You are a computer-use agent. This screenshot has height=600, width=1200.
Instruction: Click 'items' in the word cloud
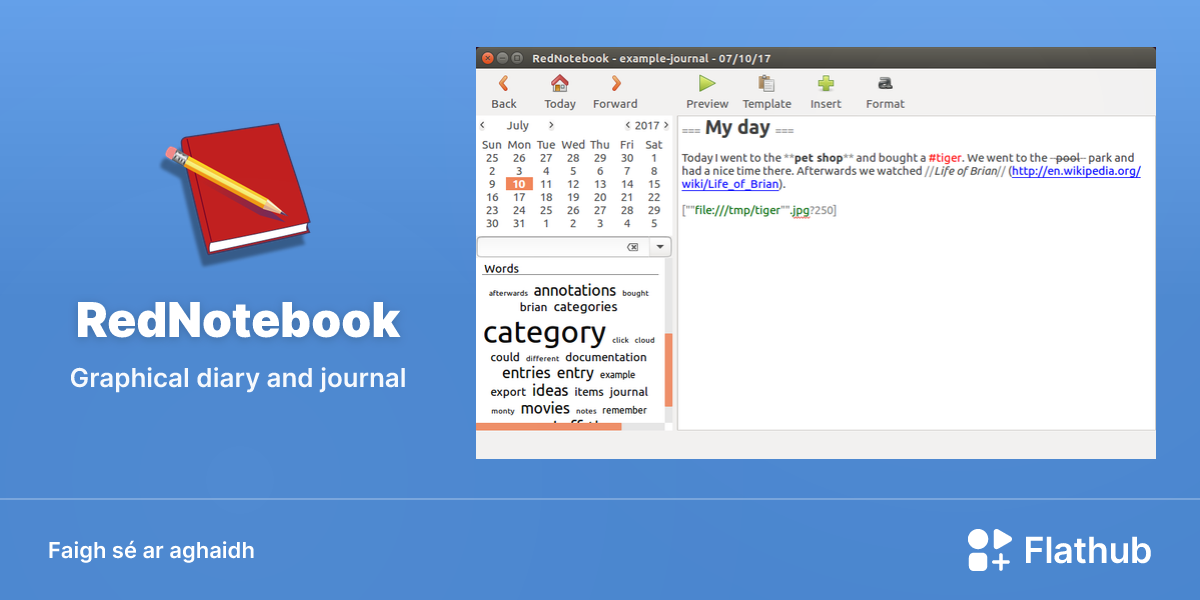(589, 392)
